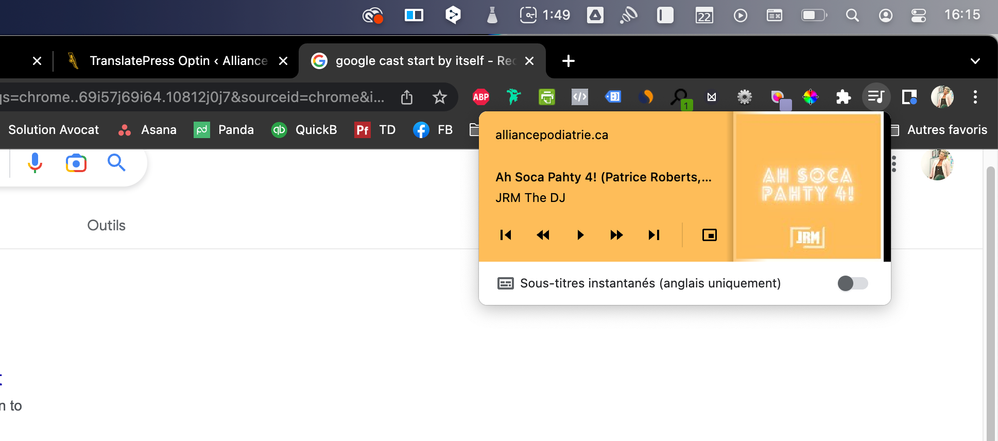Open macOS Control Center icon
Viewport: 998px width, 441px height.
(918, 15)
